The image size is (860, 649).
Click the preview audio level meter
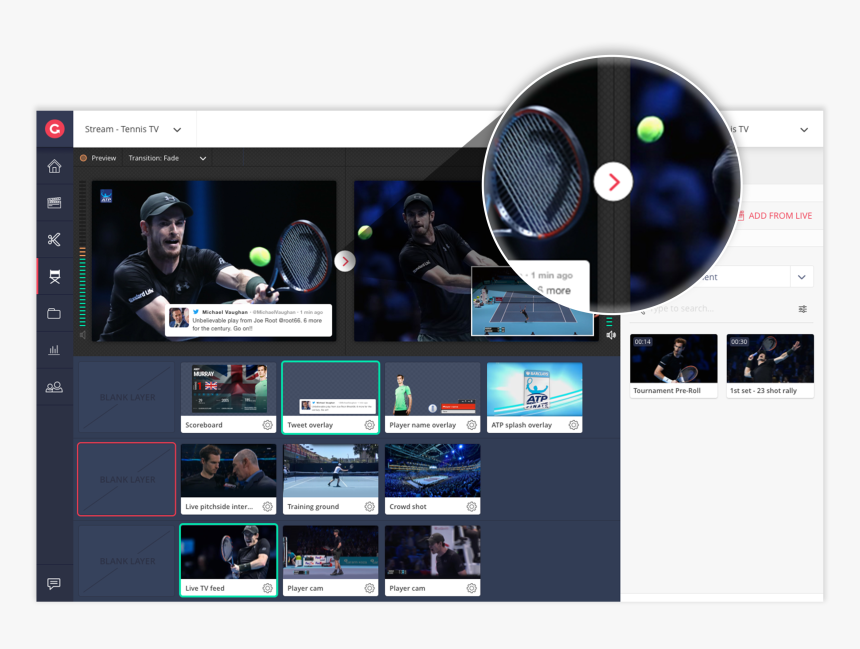click(x=83, y=255)
